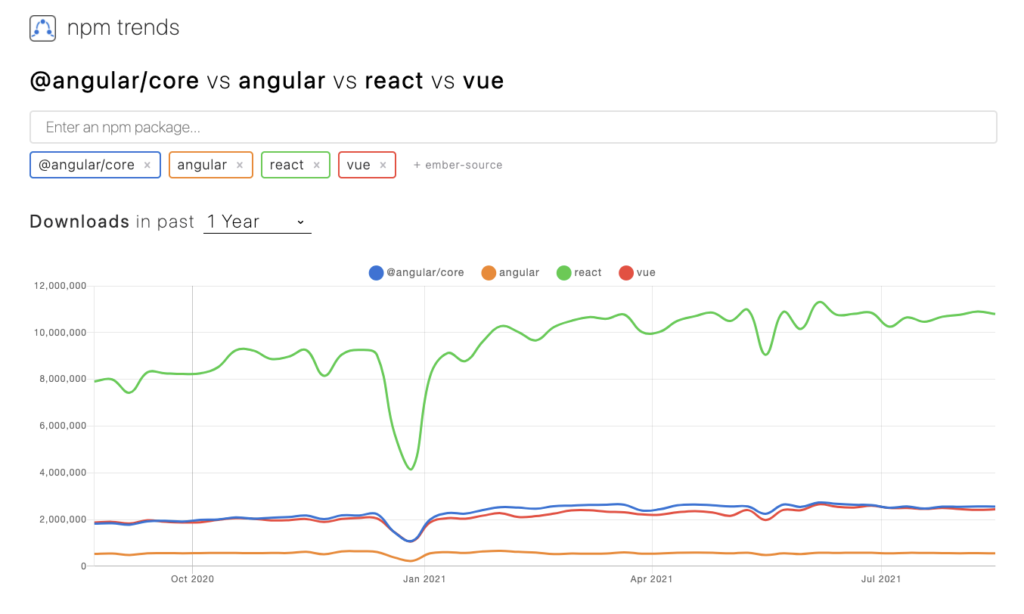1024x614 pixels.
Task: Click the dropdown chevron beside 1 Year
Action: (300, 222)
